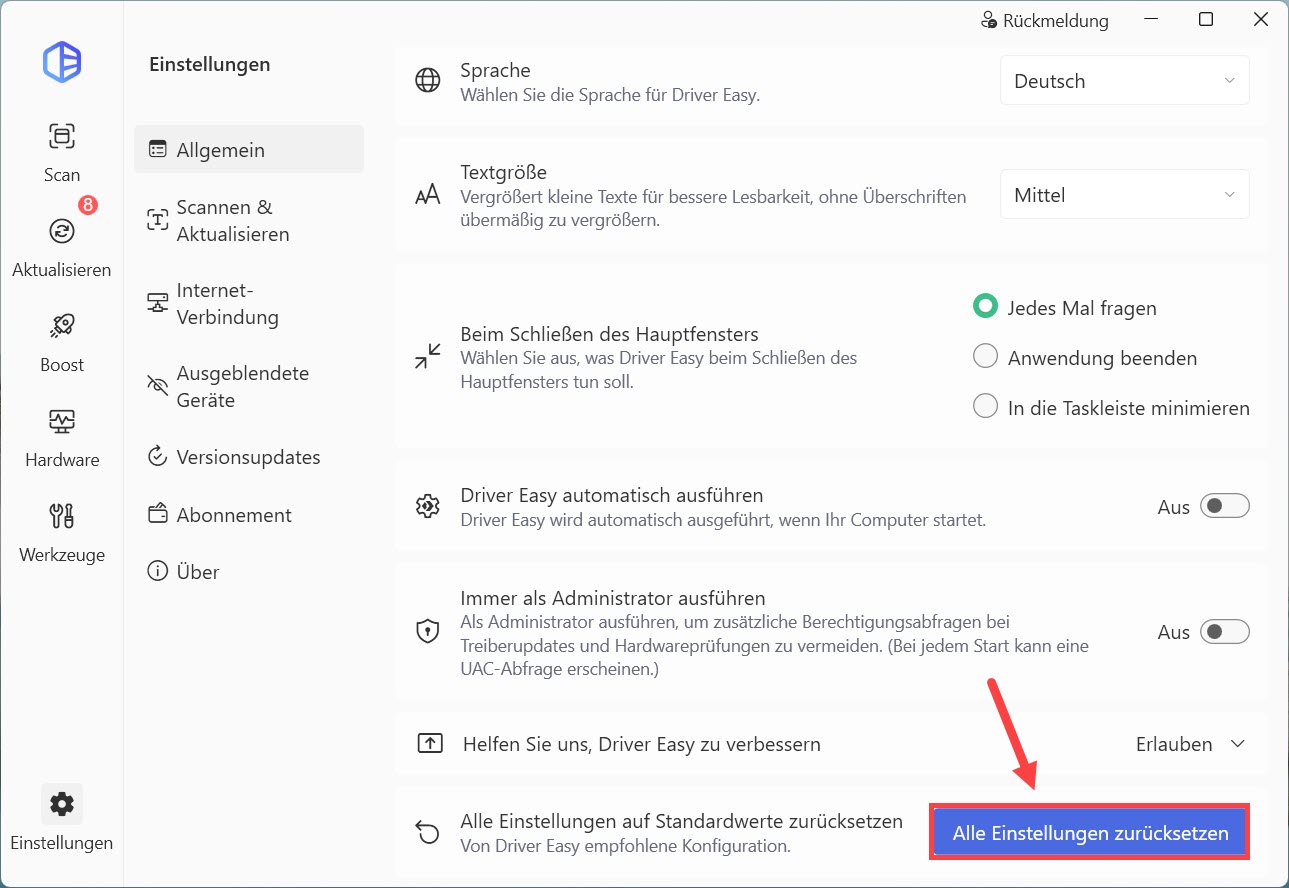1289x888 pixels.
Task: Click the Rückmeldung feedback icon
Action: point(989,20)
